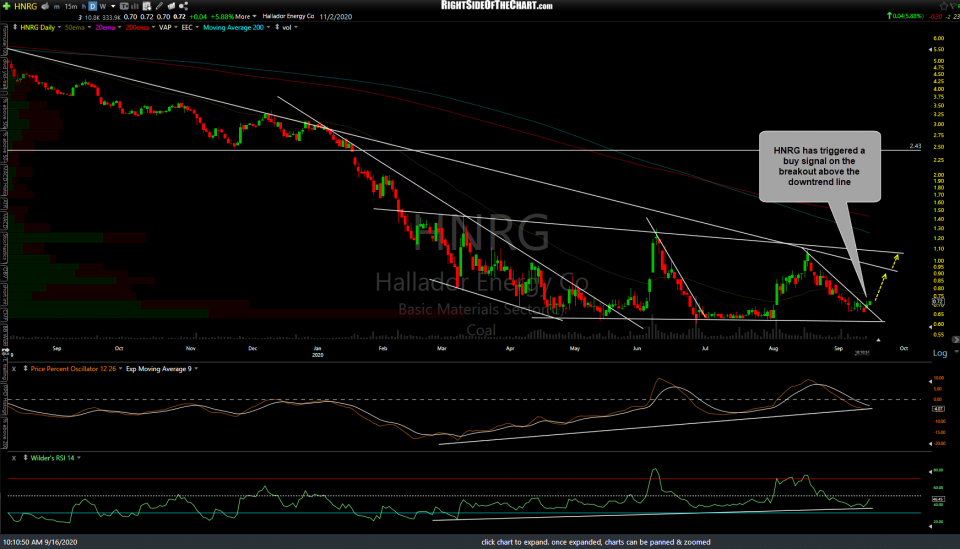This screenshot has width=960, height=549.
Task: Click the Sep 2020 label on time axis
Action: [838, 349]
